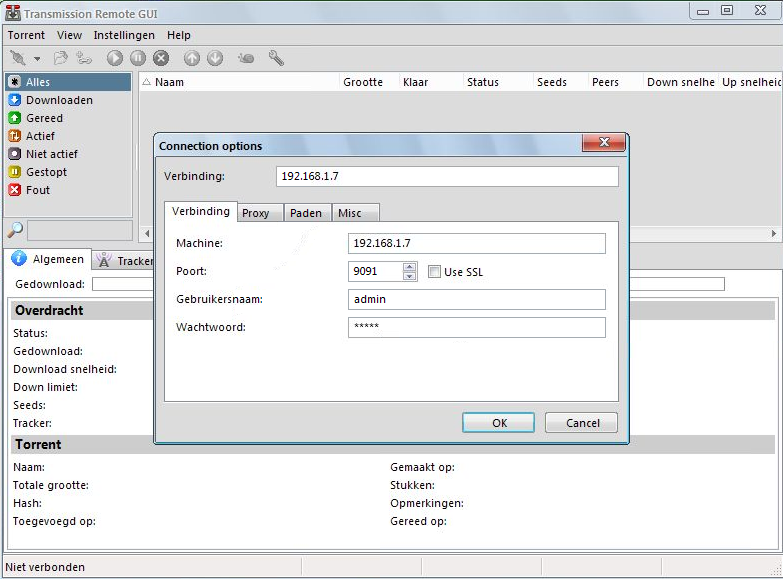The image size is (783, 579).
Task: Open the View menu
Action: point(69,35)
